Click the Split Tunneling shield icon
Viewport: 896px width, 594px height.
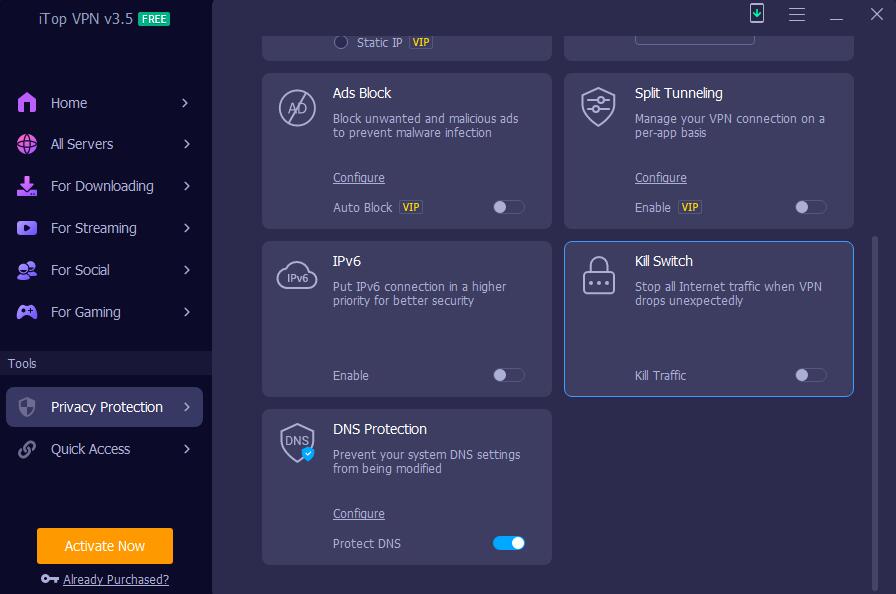(x=598, y=107)
